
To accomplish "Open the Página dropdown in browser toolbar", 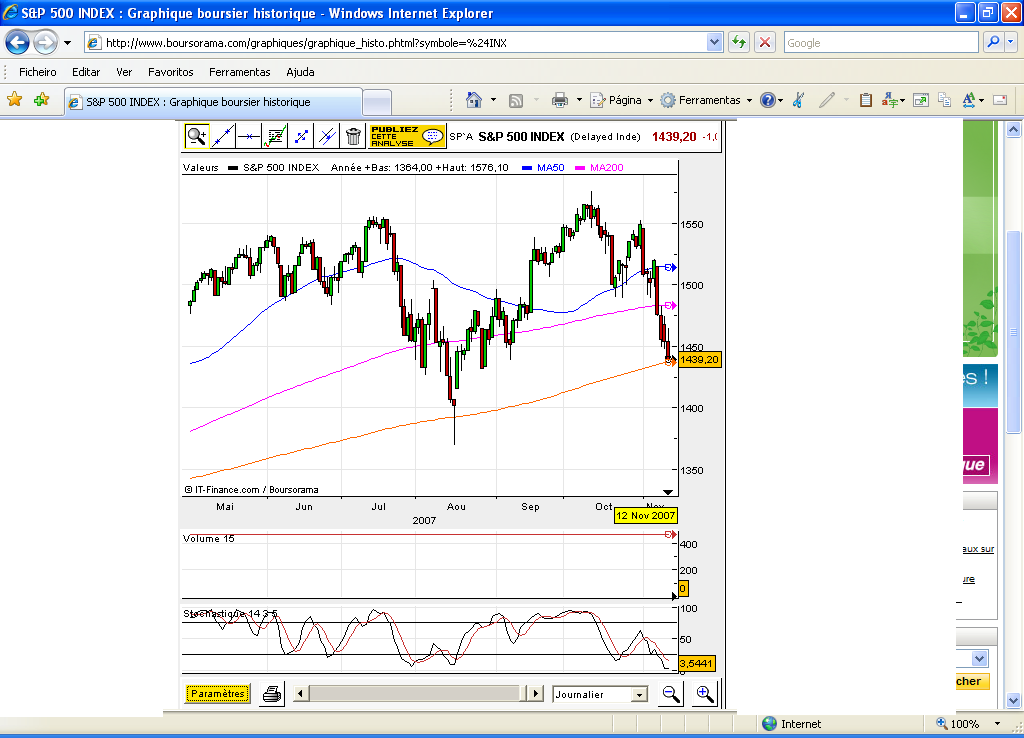I will pyautogui.click(x=626, y=100).
